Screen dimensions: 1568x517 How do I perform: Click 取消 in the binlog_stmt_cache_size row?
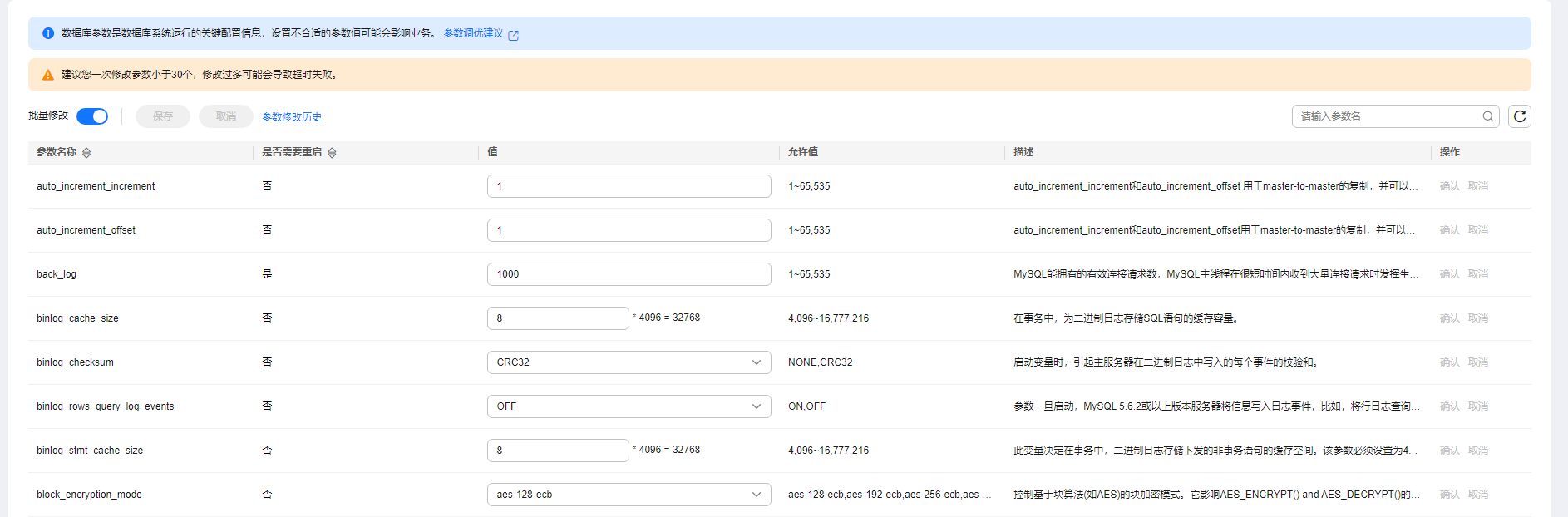click(1477, 451)
